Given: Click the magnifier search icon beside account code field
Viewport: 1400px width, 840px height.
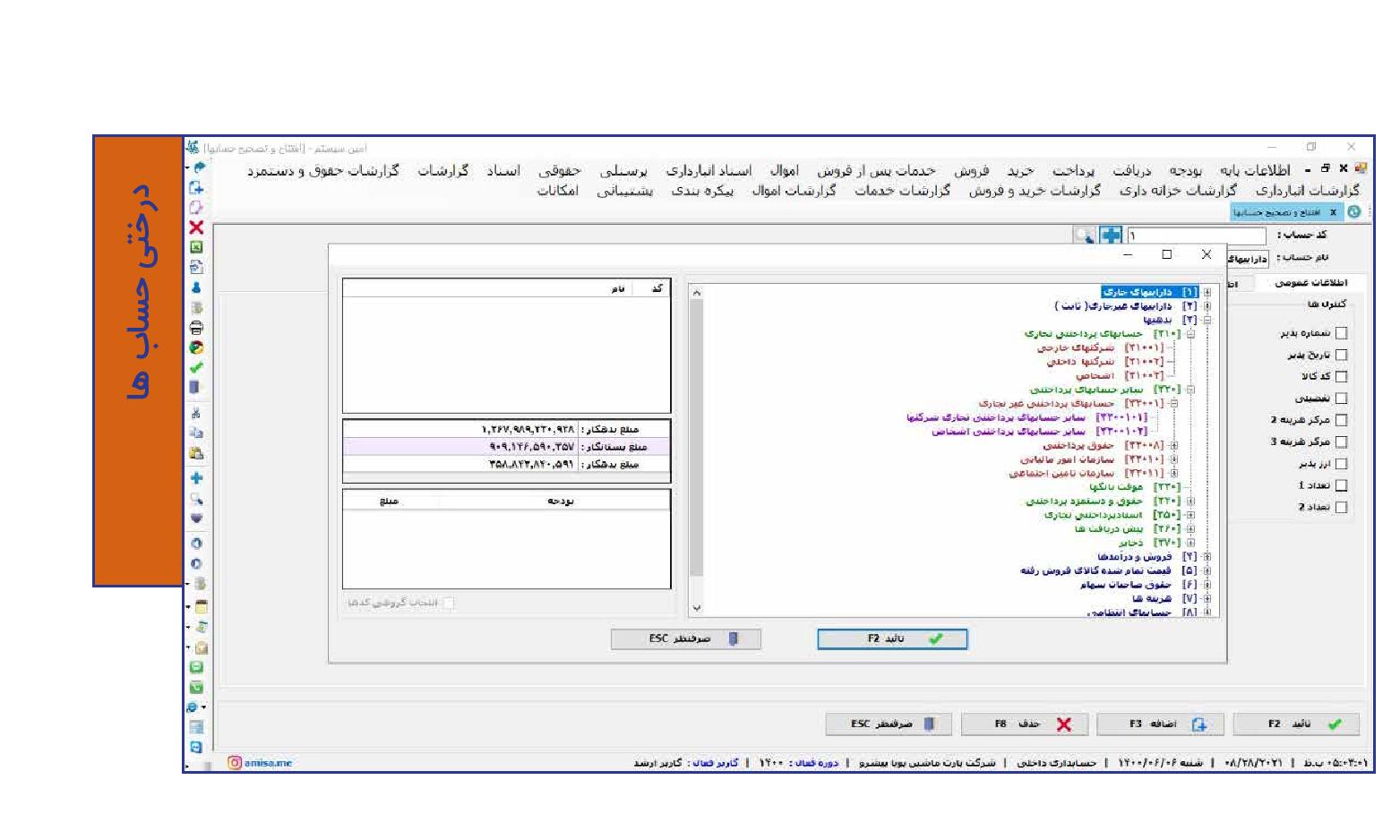Looking at the screenshot, I should (x=1085, y=236).
